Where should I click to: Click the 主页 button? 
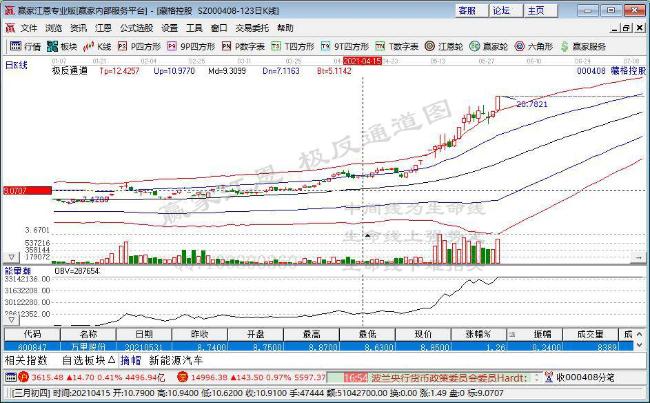click(541, 10)
